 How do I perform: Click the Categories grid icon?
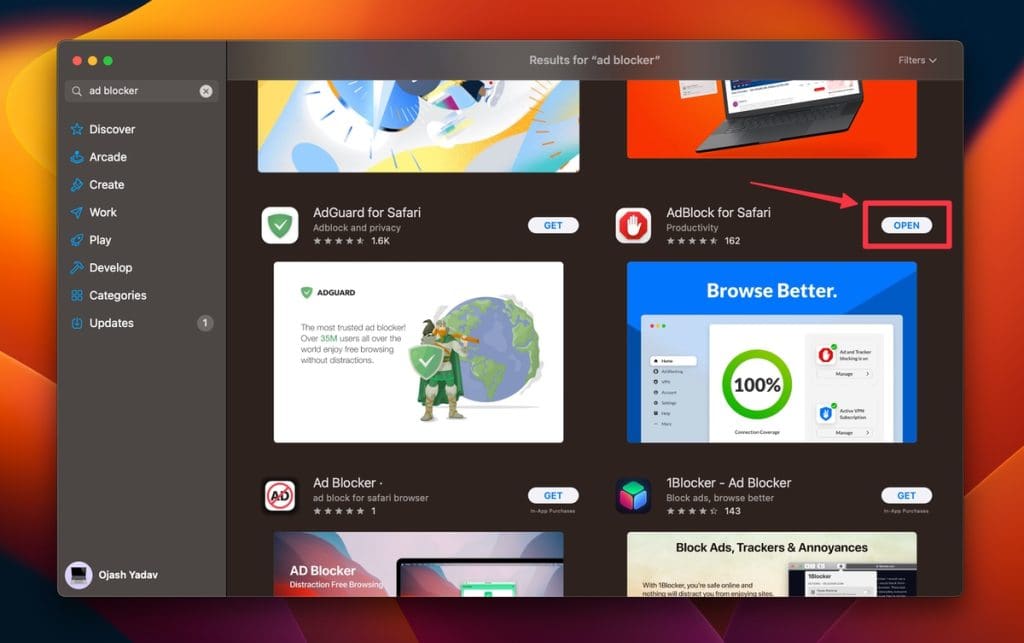click(x=77, y=295)
